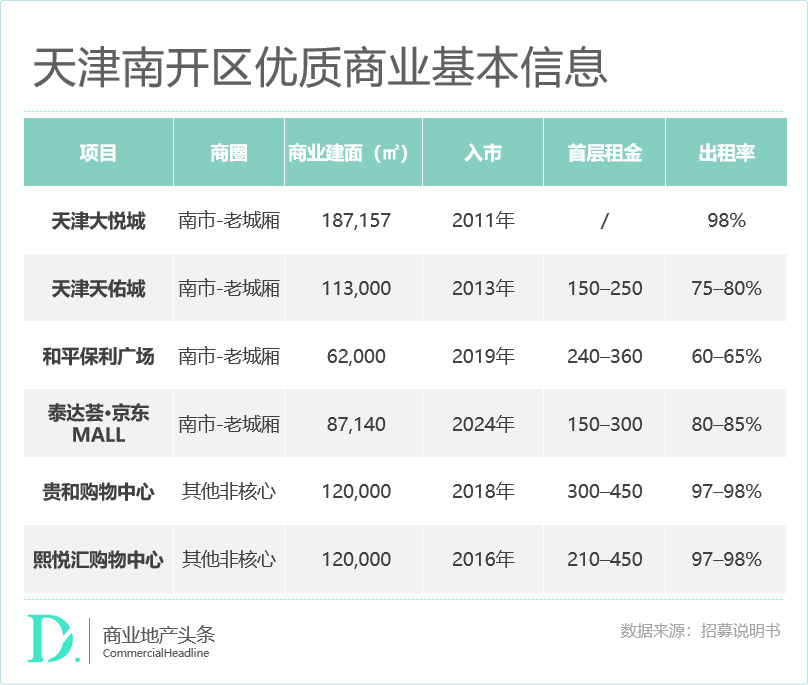Viewport: 808px width, 685px height.
Task: Click the 2013年 opening year
Action: 483,288
